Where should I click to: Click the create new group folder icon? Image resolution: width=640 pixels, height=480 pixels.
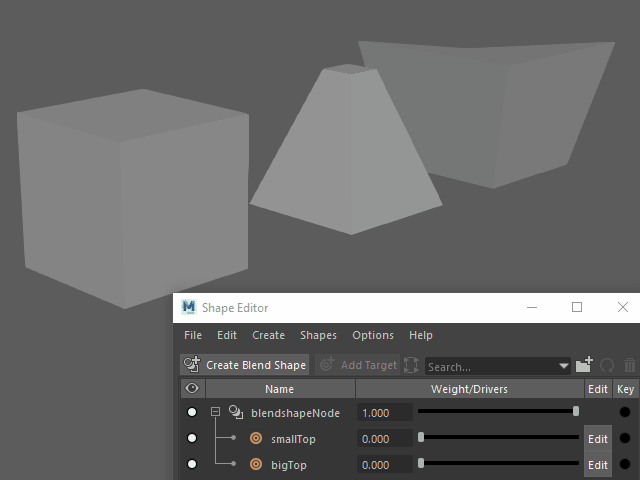[x=584, y=364]
